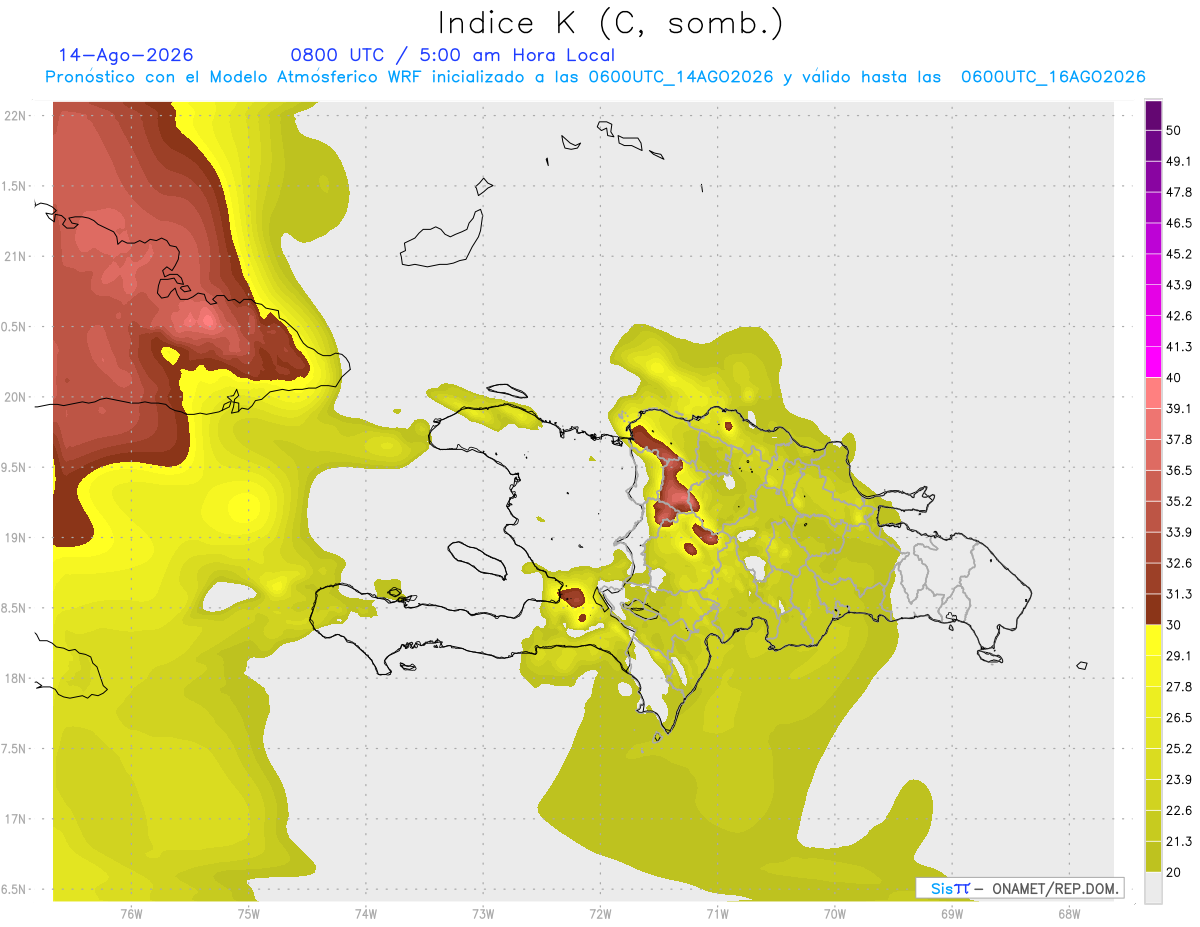The height and width of the screenshot is (927, 1200).
Task: Click the '71W' longitude label
Action: pyautogui.click(x=717, y=913)
